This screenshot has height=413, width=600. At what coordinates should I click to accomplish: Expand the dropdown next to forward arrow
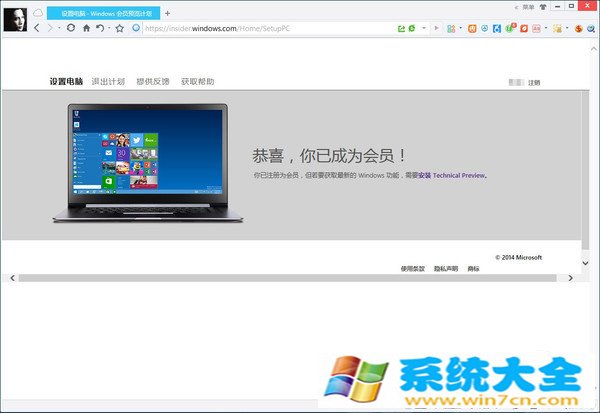click(x=59, y=28)
